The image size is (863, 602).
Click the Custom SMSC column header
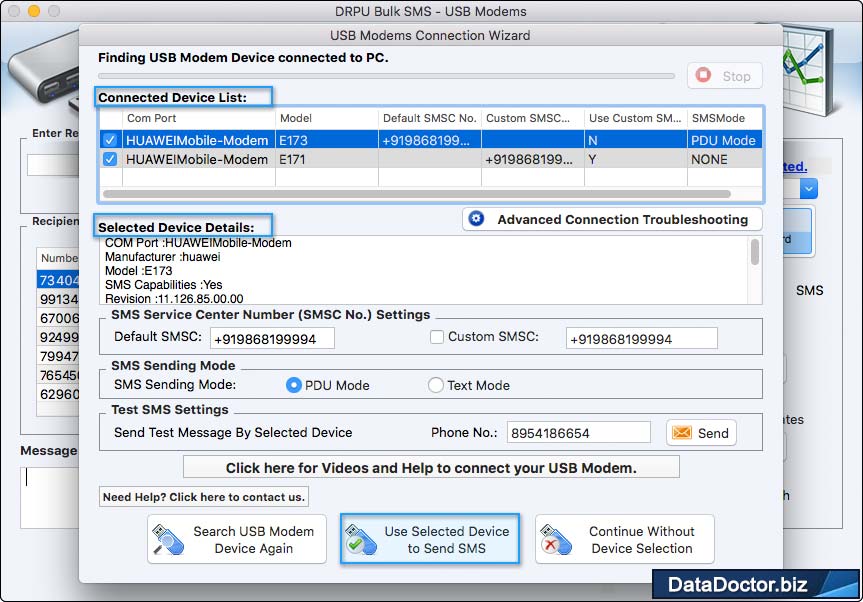[x=533, y=118]
